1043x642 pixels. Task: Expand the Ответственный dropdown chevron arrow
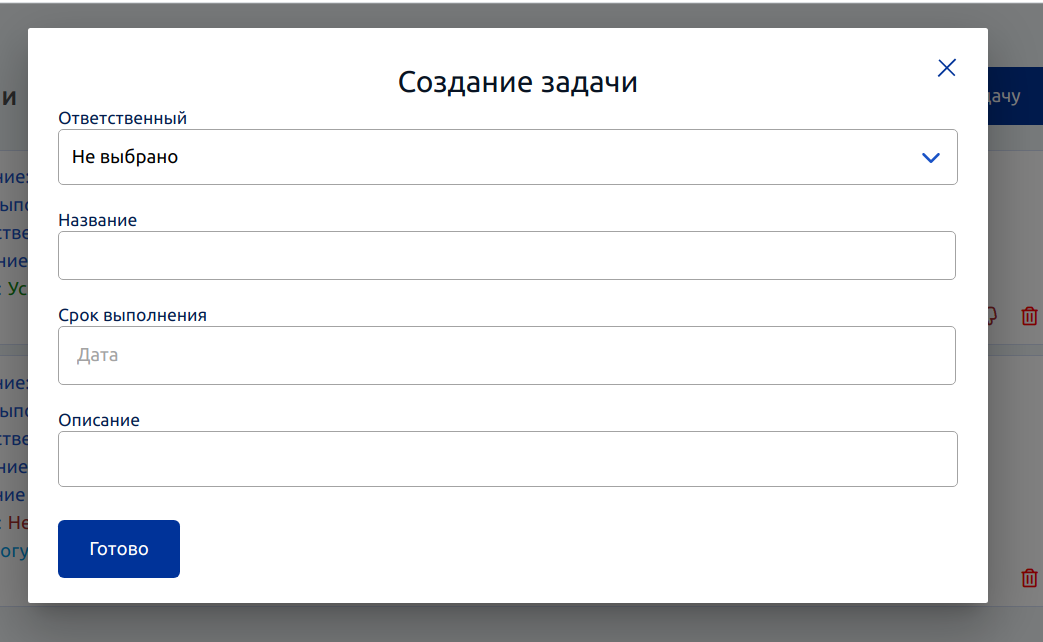point(931,158)
